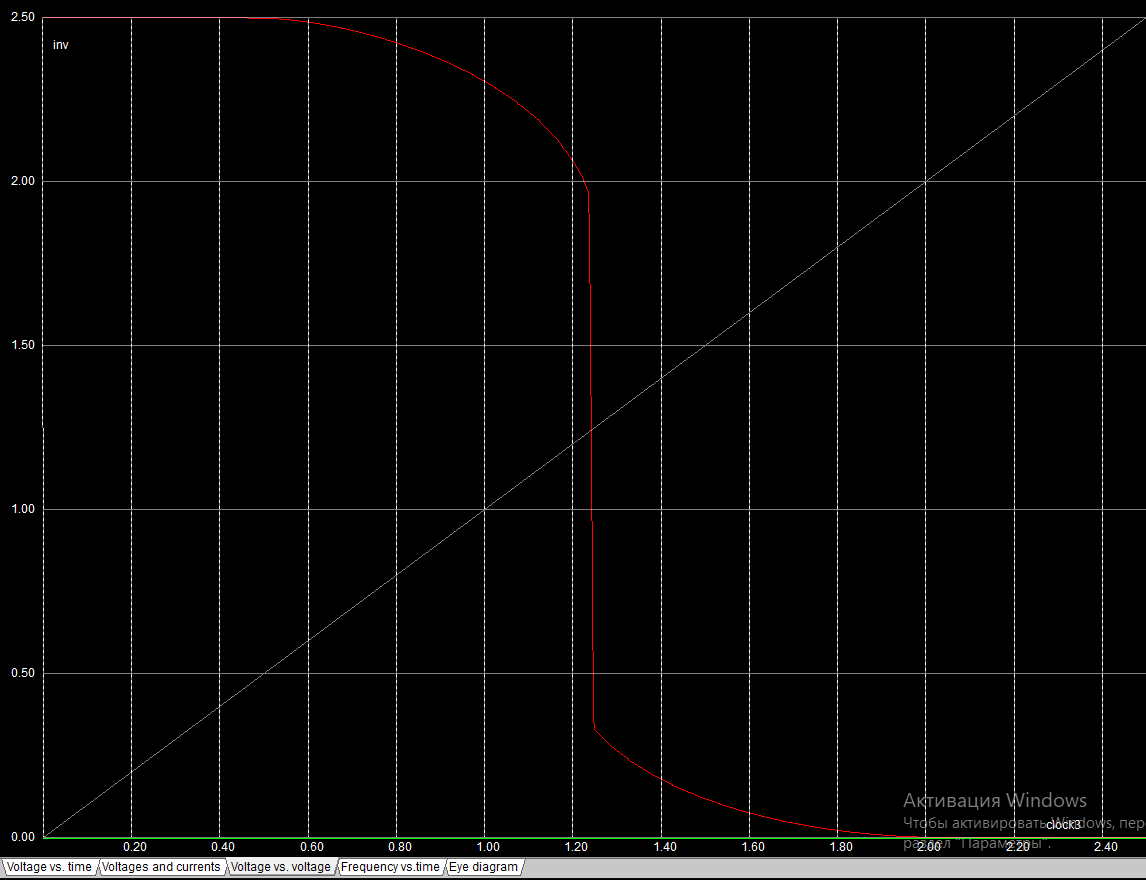Open the Frequency vs.time tab

[390, 867]
